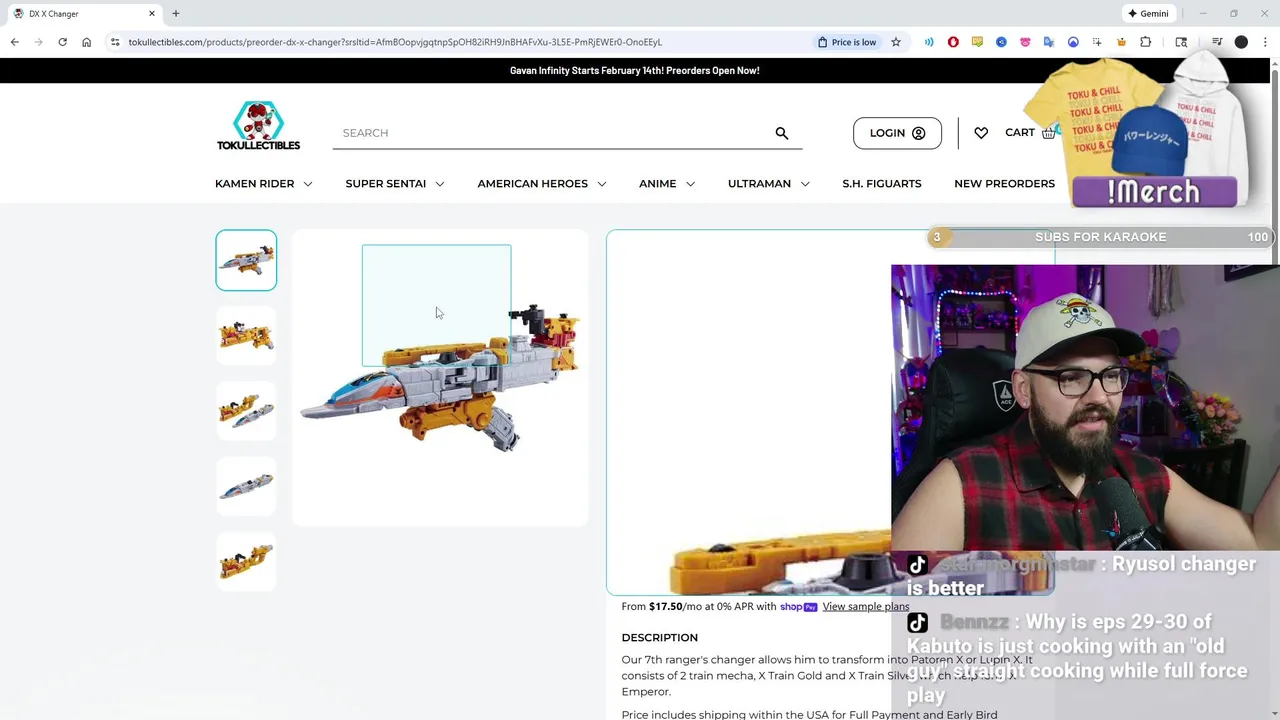Click the search tabs lens icon
The height and width of the screenshot is (720, 1280).
1181,42
